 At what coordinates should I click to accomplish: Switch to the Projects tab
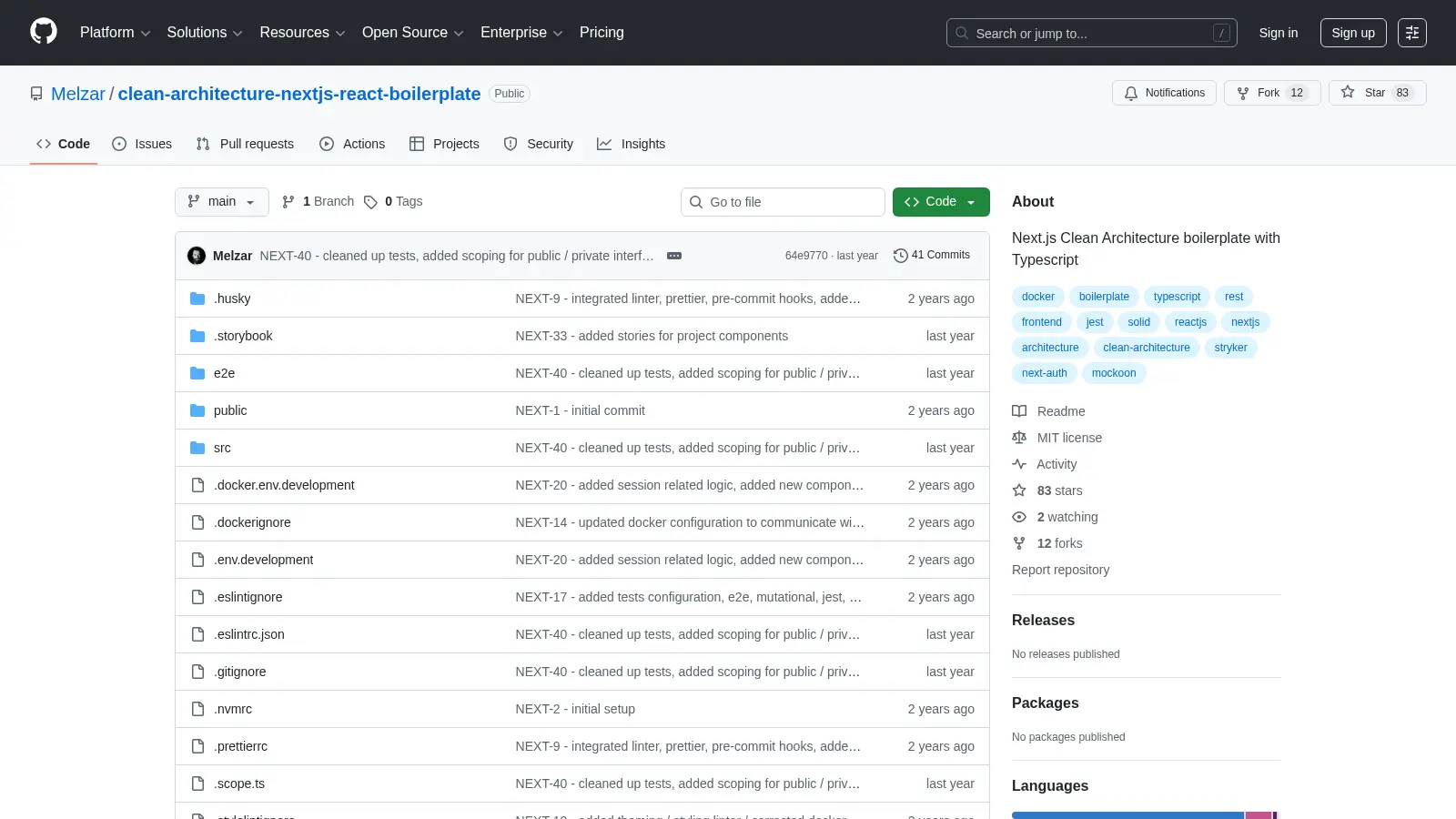(444, 144)
